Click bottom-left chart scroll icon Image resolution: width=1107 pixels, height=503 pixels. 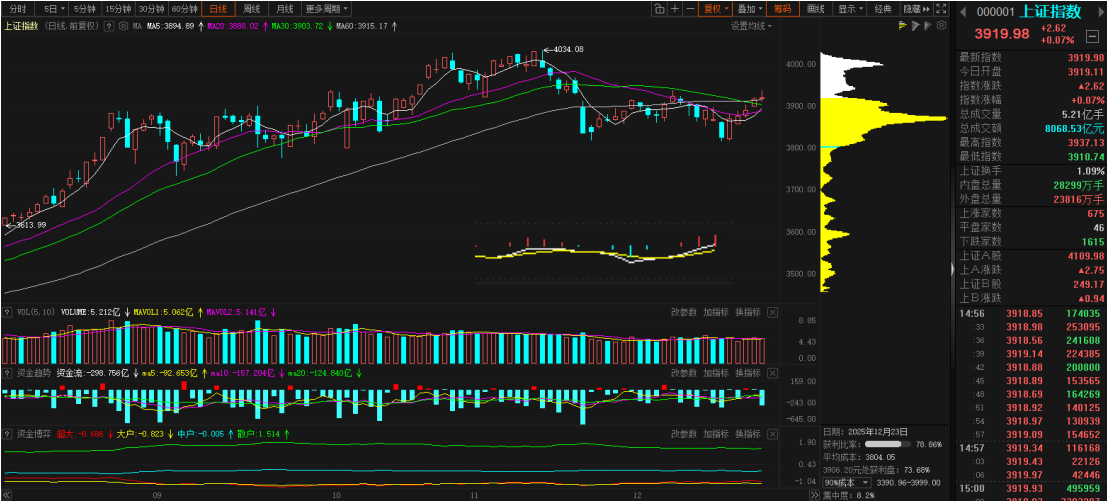point(8,494)
